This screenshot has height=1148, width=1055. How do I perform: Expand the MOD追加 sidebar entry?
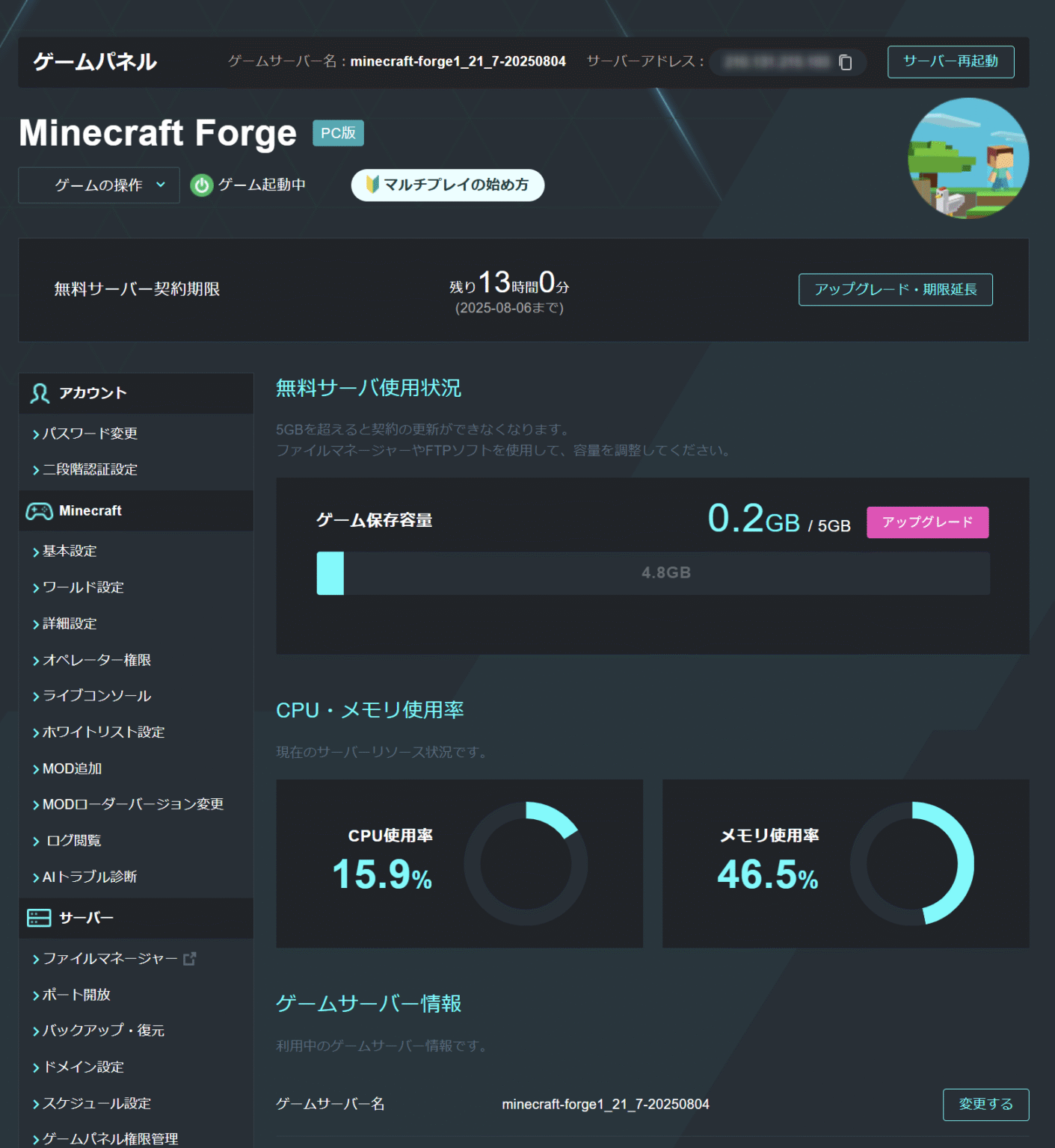click(73, 768)
